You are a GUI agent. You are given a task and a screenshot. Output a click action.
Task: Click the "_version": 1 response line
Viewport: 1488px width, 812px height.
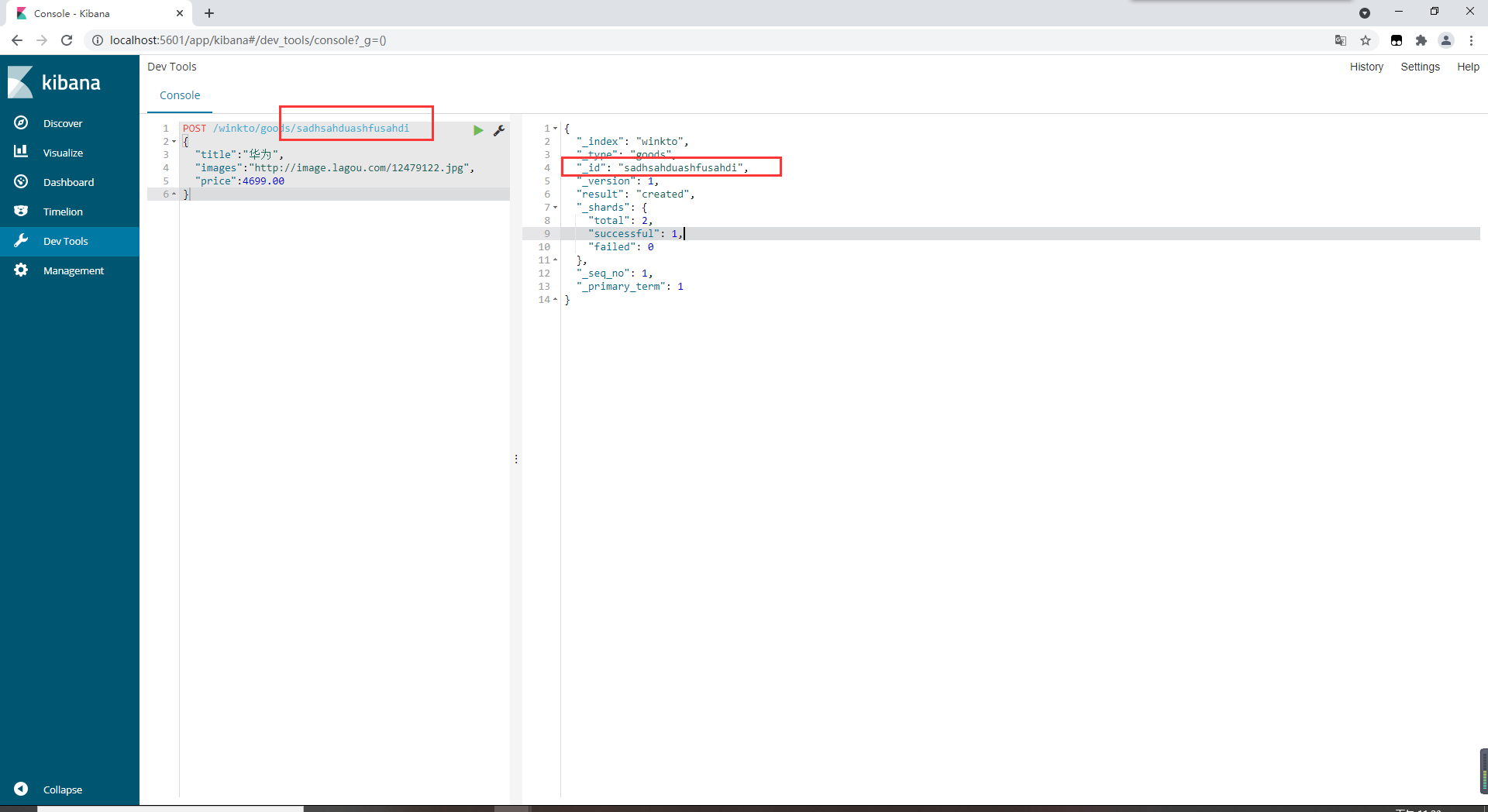click(x=618, y=181)
